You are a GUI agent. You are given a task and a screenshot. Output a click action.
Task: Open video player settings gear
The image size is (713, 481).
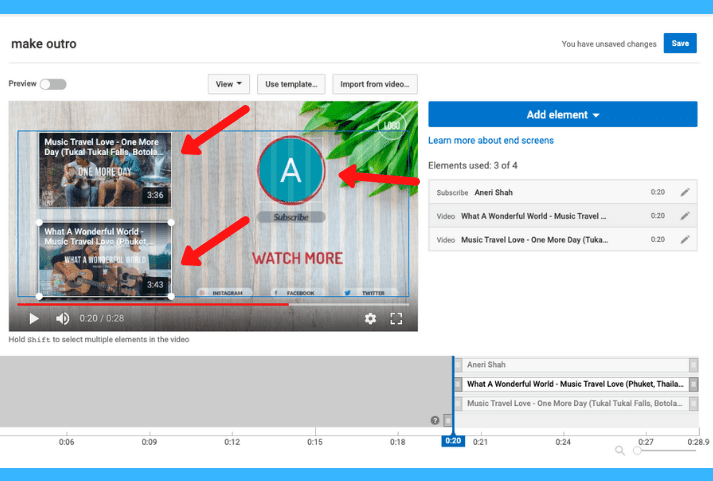click(370, 318)
